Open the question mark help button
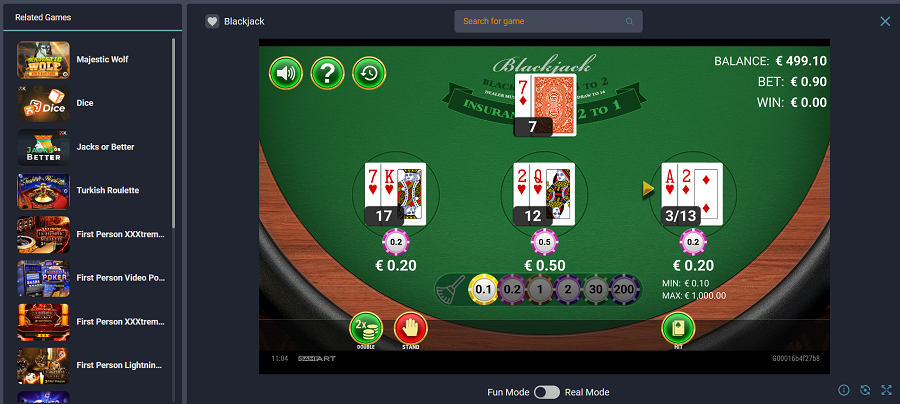Image resolution: width=900 pixels, height=404 pixels. pyautogui.click(x=327, y=73)
